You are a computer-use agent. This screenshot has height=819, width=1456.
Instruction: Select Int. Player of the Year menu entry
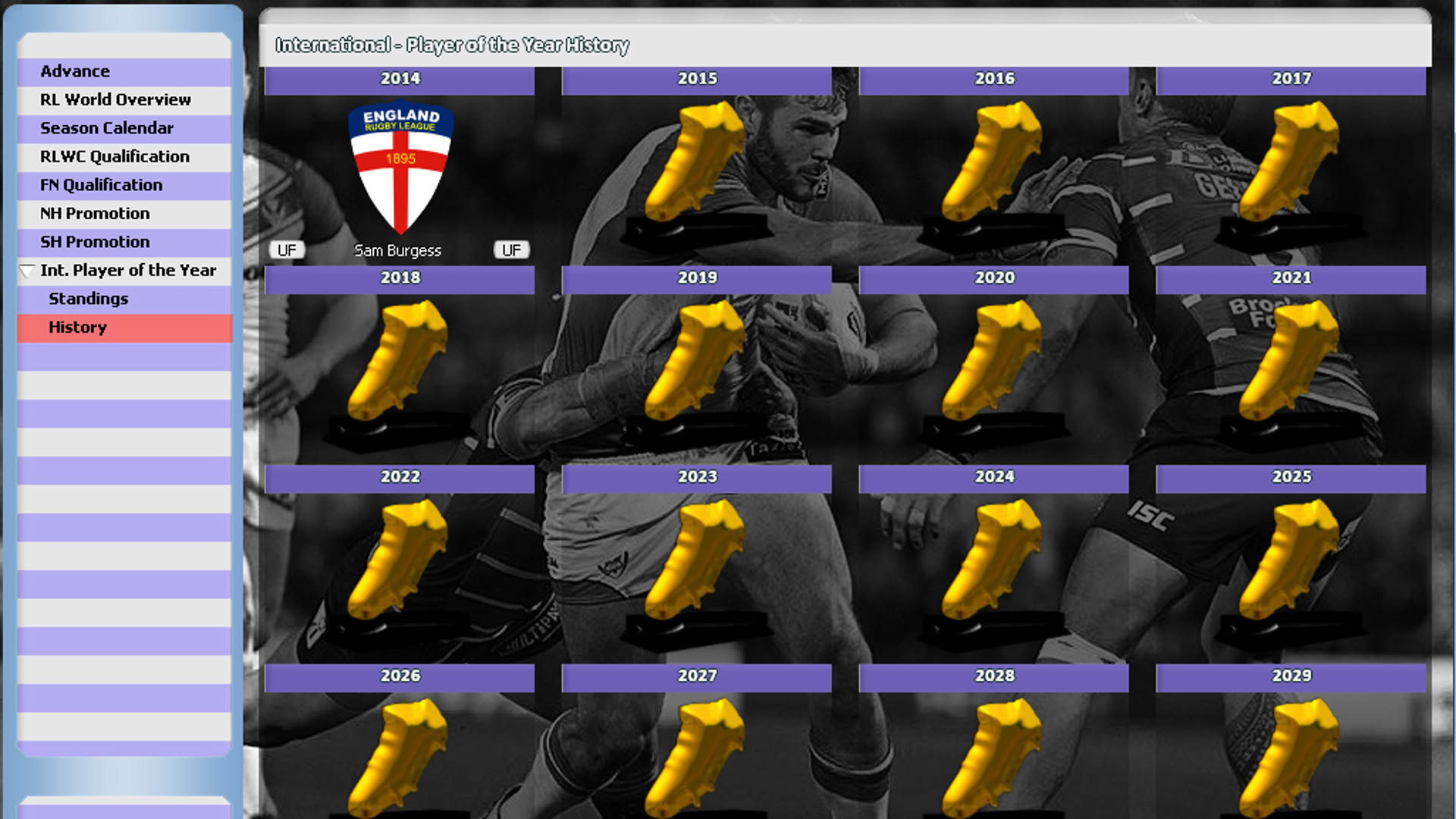[124, 271]
